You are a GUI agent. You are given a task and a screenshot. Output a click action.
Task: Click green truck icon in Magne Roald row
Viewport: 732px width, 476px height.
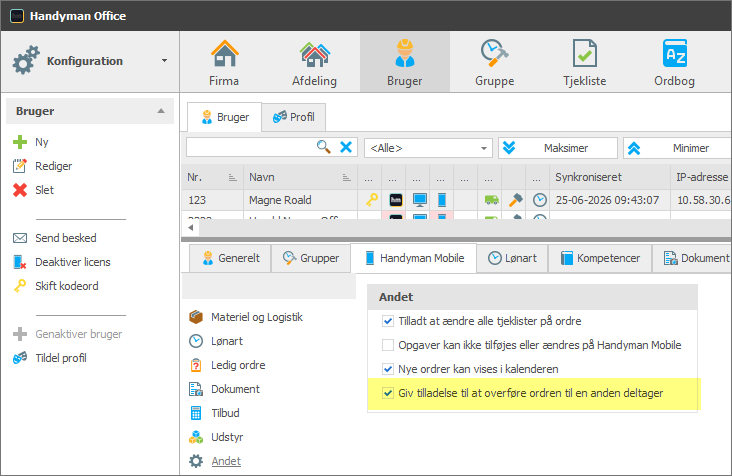pyautogui.click(x=492, y=200)
